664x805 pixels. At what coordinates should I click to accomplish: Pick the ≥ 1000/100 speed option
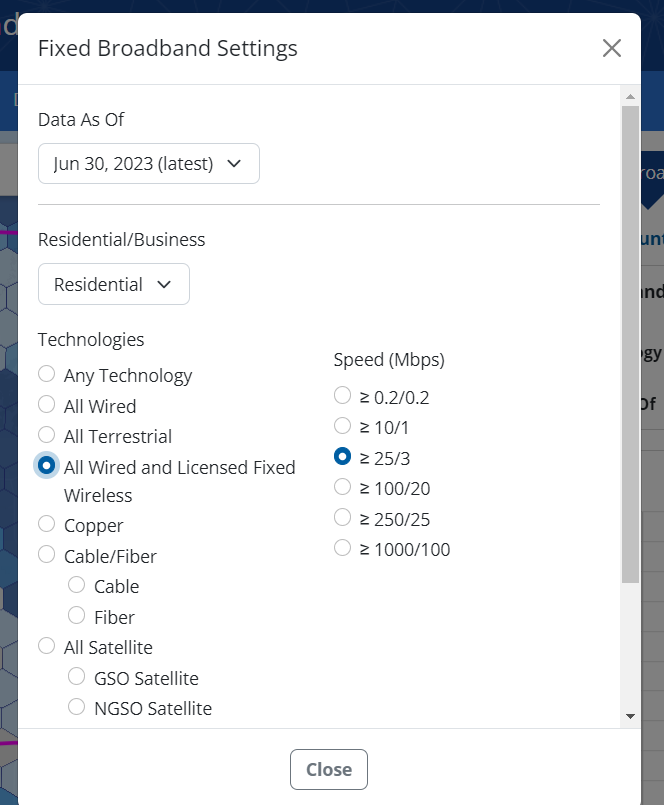tap(343, 548)
